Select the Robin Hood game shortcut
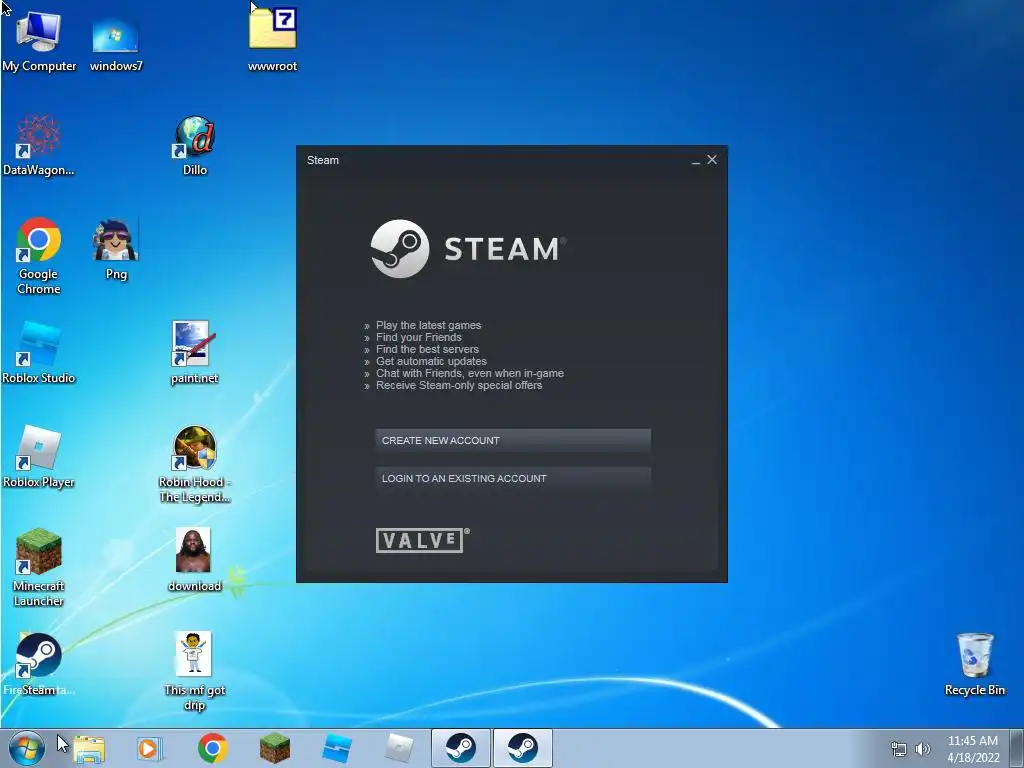The height and width of the screenshot is (768, 1024). coord(195,464)
